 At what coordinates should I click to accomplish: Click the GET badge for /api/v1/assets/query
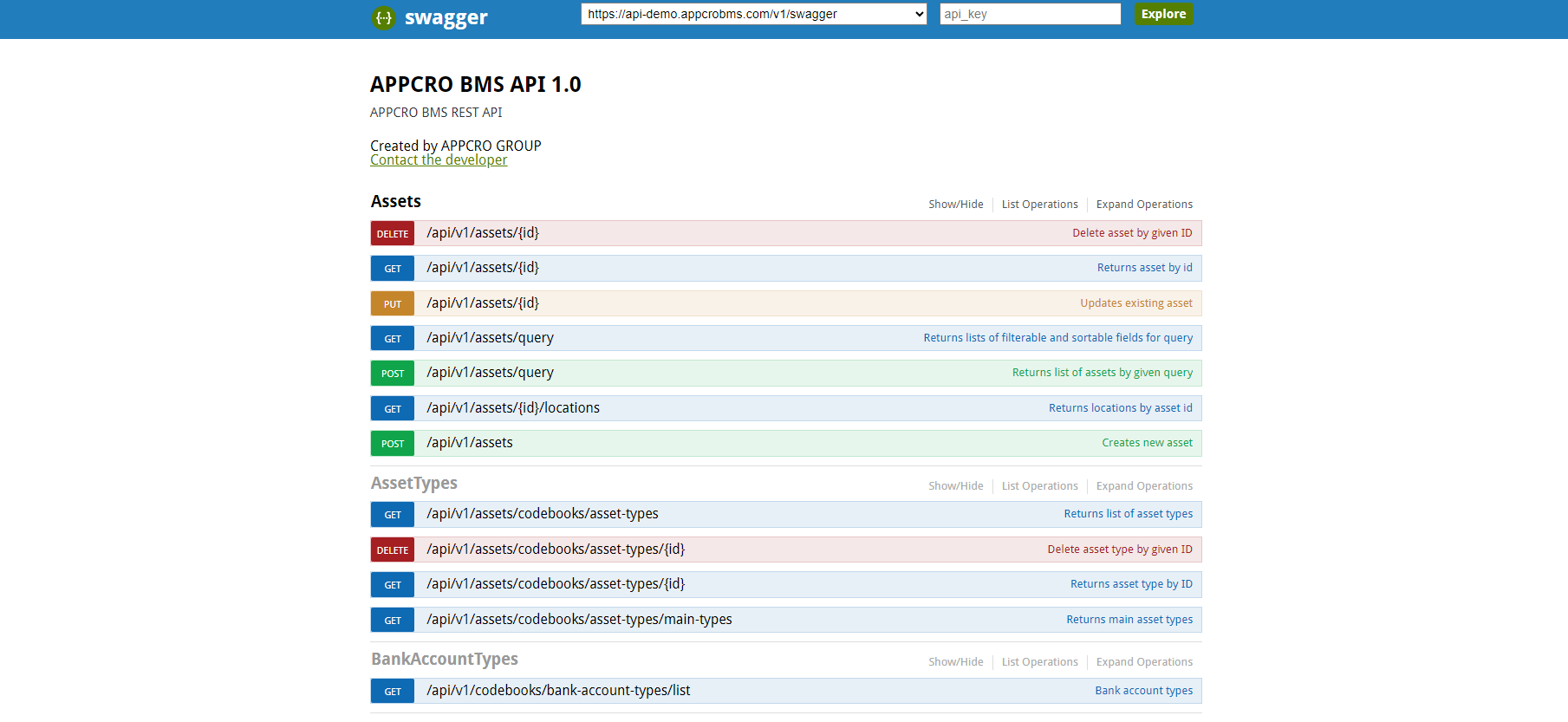tap(393, 339)
